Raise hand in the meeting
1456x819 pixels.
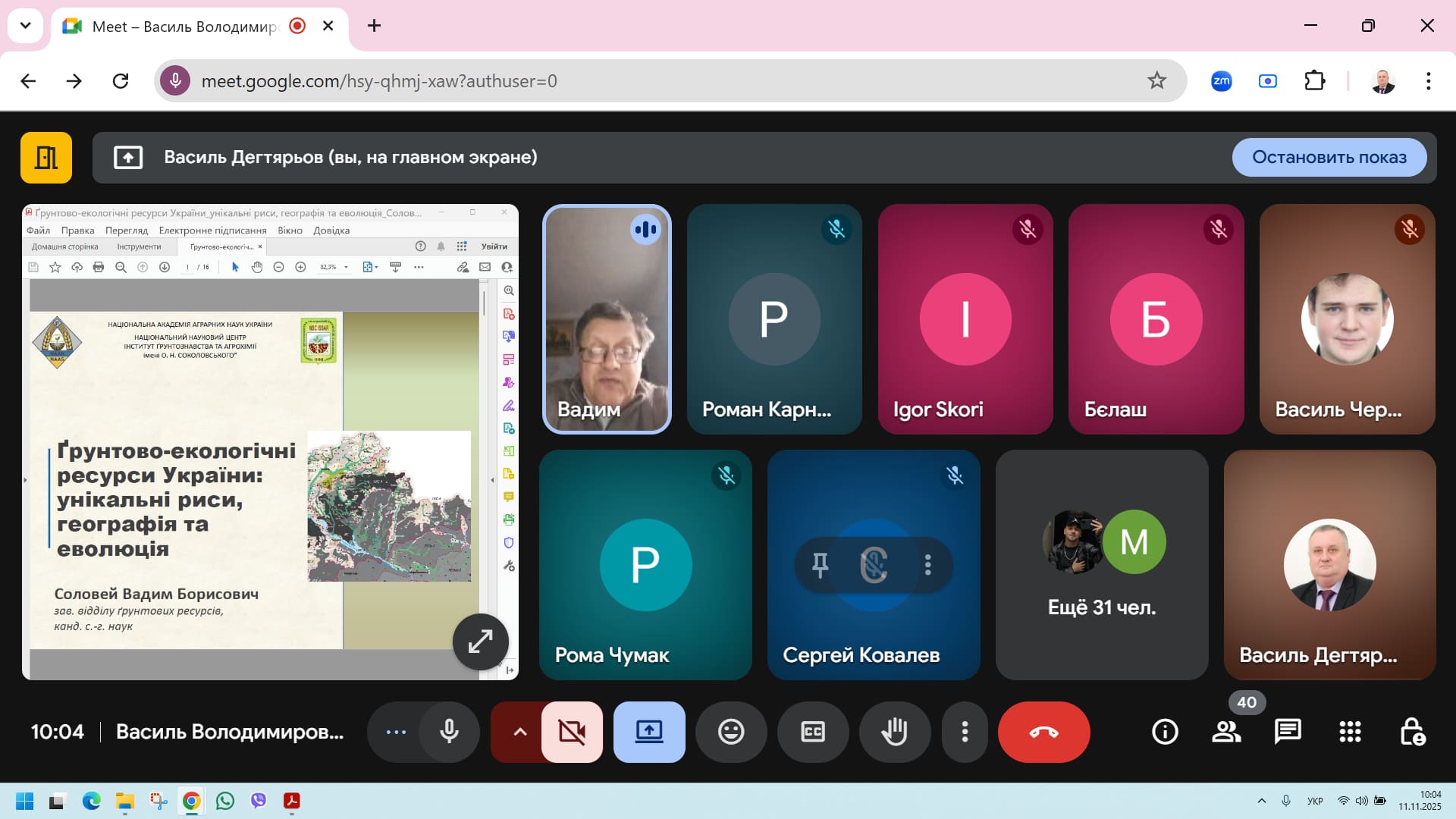894,732
